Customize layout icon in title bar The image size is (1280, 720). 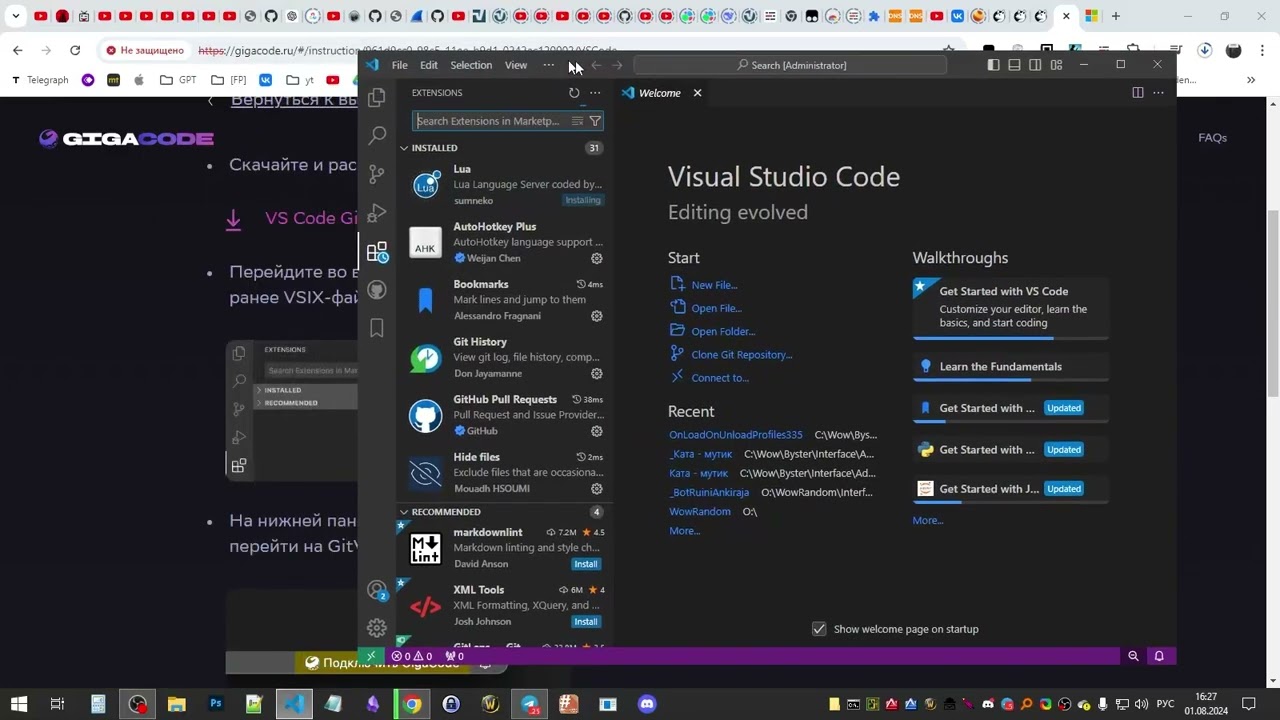click(x=1056, y=65)
